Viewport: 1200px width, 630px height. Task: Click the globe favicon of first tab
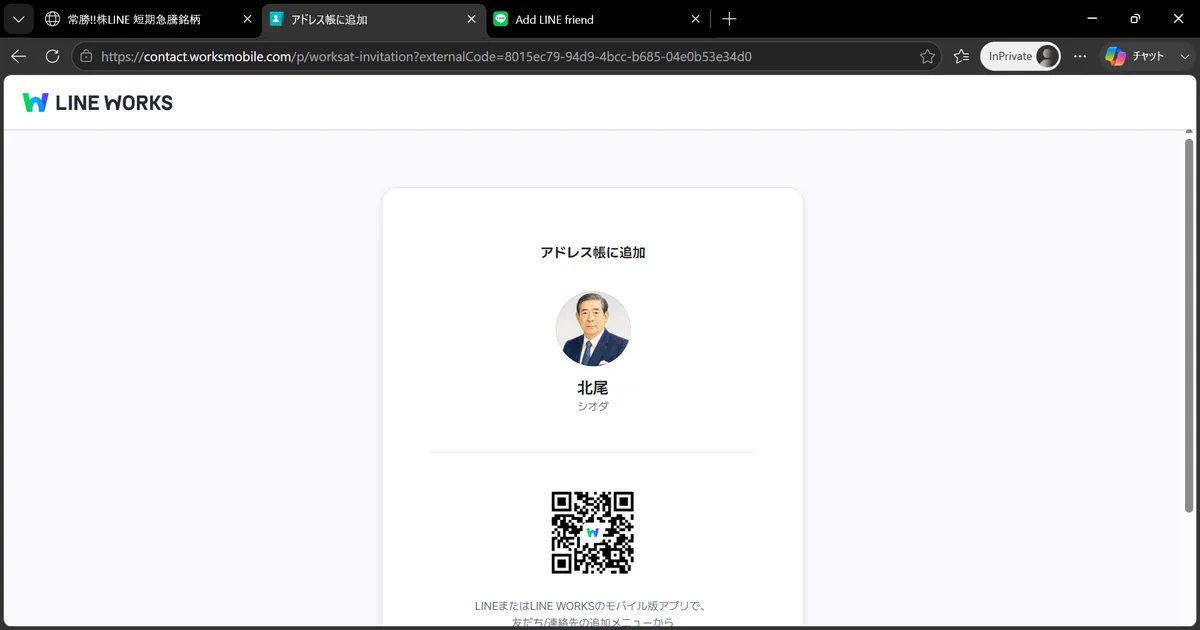53,19
